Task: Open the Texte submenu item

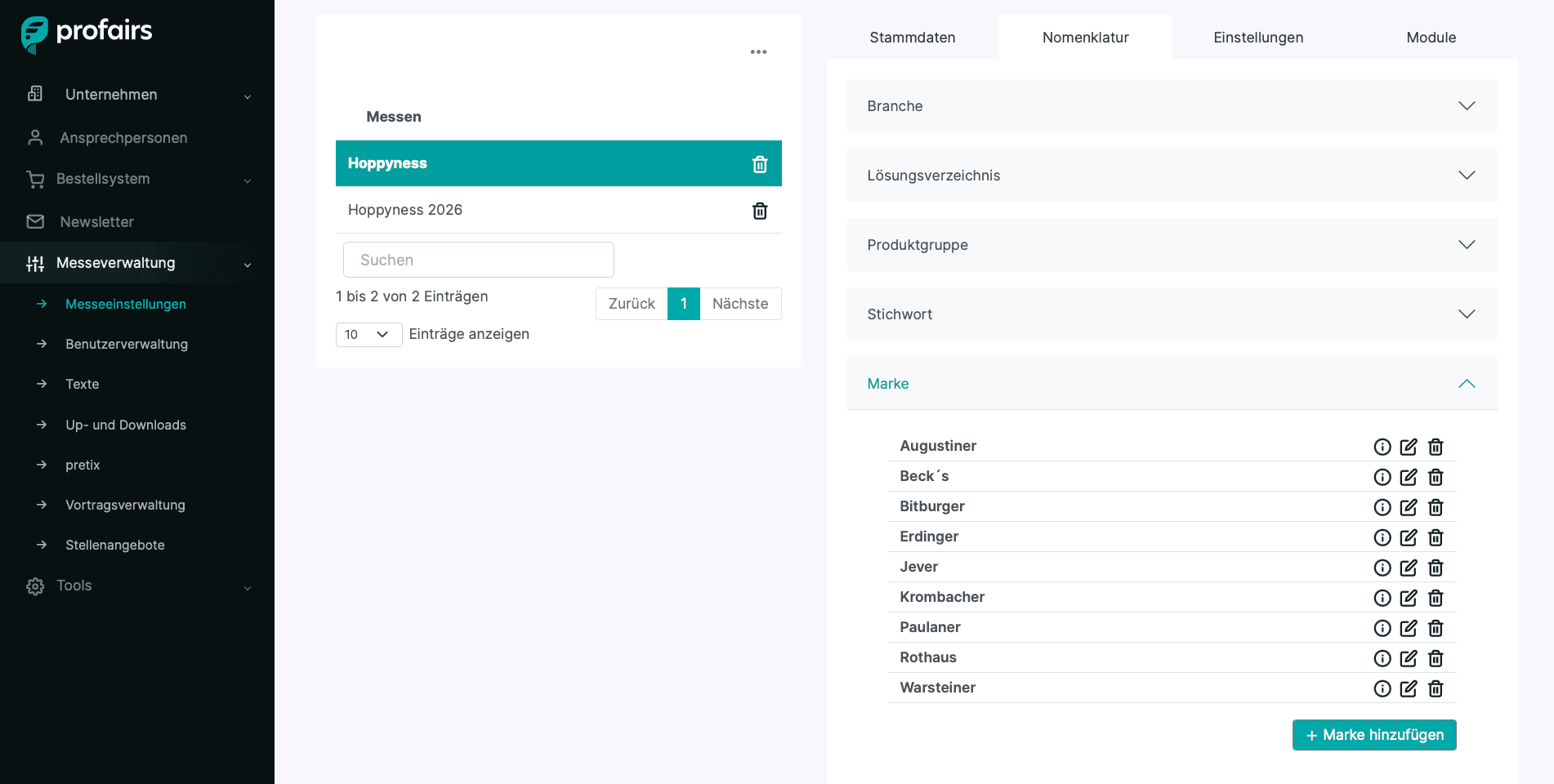Action: (83, 384)
